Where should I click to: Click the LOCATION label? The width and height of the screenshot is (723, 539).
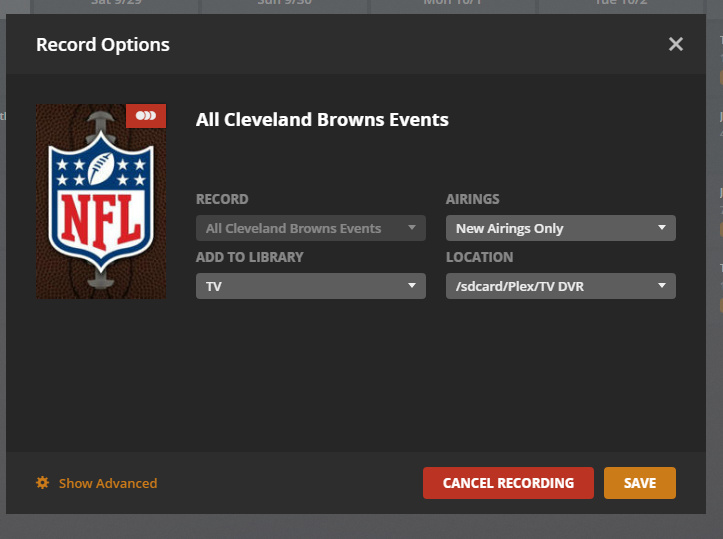coord(479,257)
